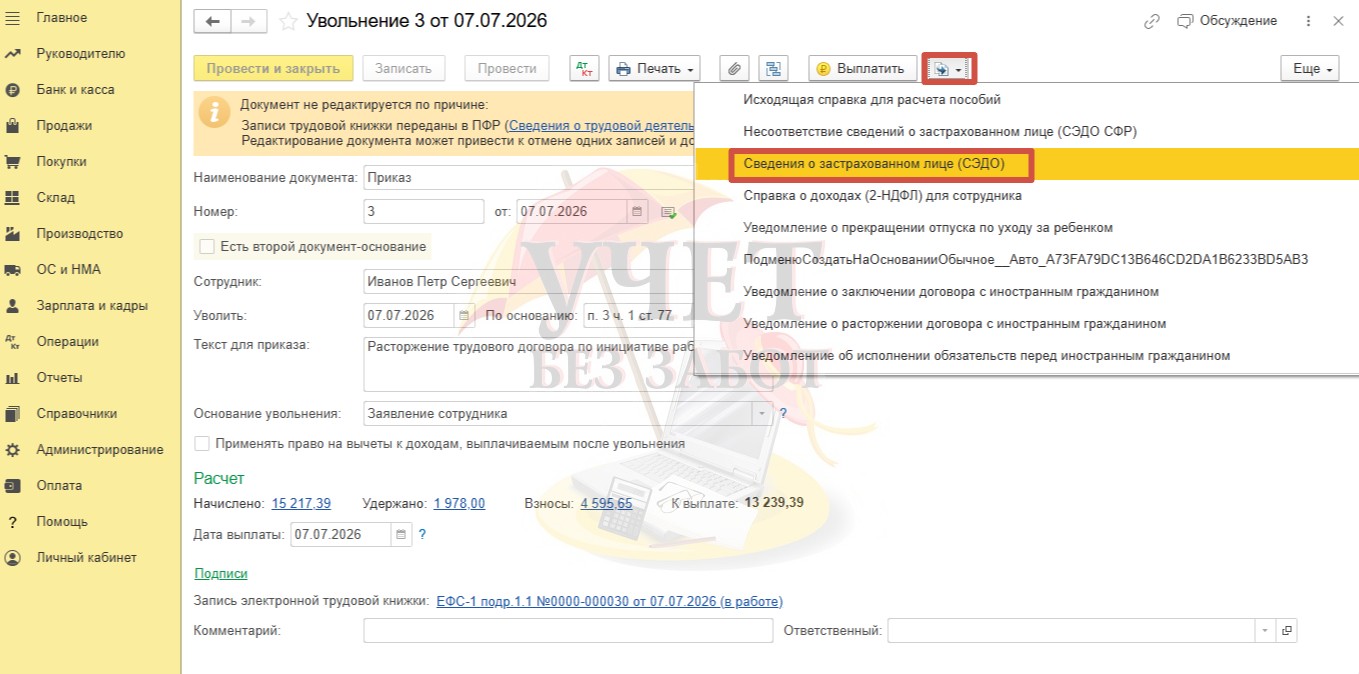Check Применять право на вычеты option
1359x674 pixels.
tap(203, 443)
